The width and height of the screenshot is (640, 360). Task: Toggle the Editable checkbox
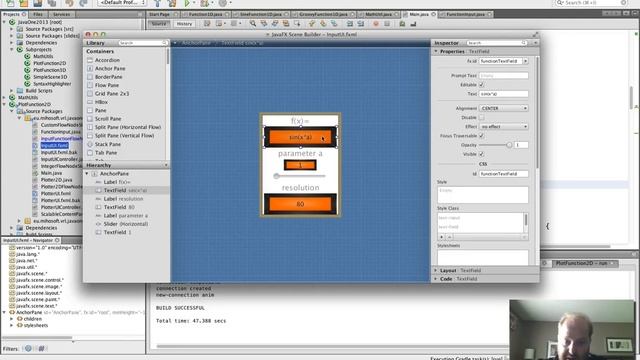482,84
